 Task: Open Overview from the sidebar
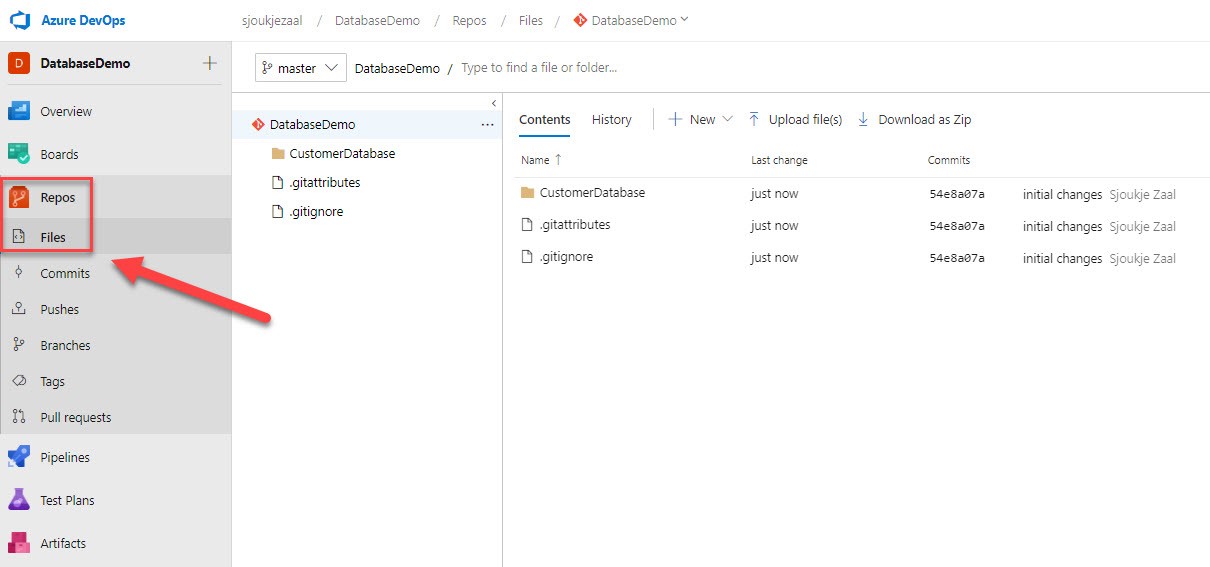pyautogui.click(x=66, y=111)
